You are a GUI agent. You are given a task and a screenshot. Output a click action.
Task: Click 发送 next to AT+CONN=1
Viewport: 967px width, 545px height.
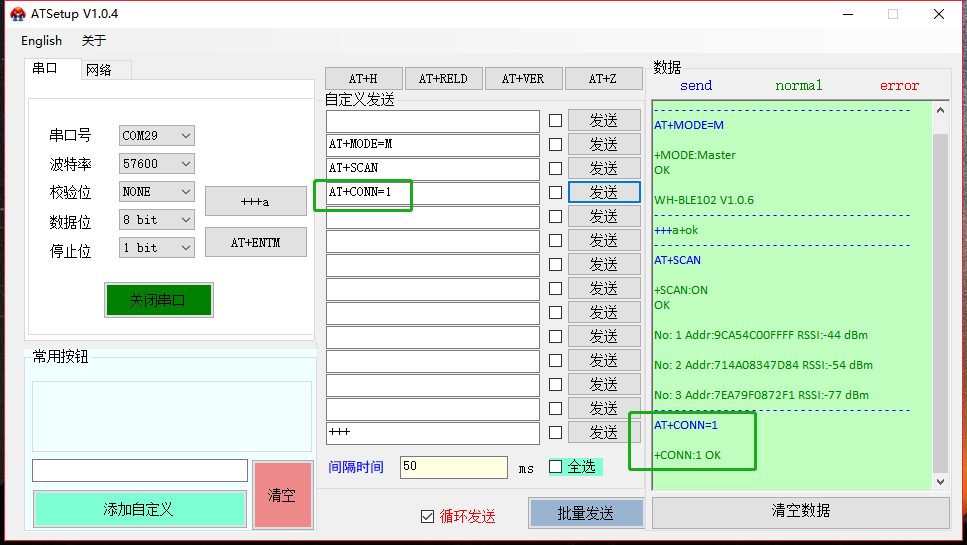[x=604, y=192]
